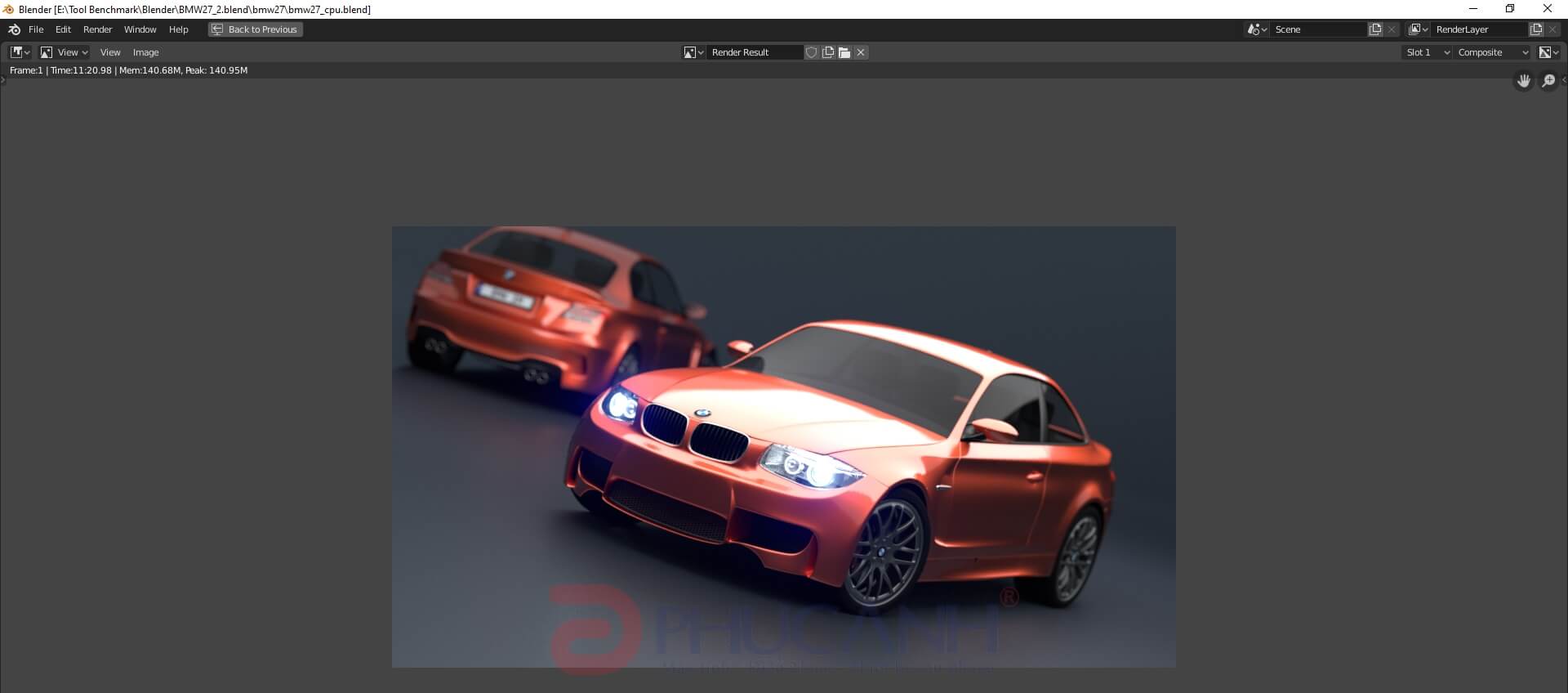This screenshot has width=1568, height=693.
Task: Minimize the Blender window
Action: 1473,9
